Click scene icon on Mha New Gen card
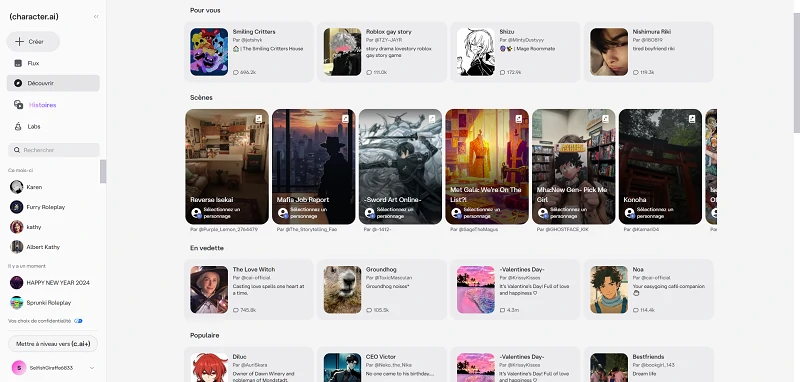This screenshot has height=382, width=800. pyautogui.click(x=606, y=119)
